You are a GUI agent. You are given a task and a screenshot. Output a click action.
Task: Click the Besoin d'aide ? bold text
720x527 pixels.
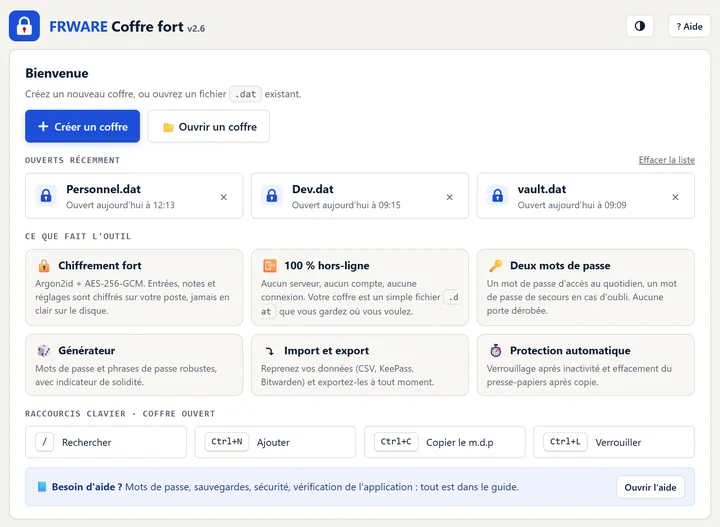point(87,487)
